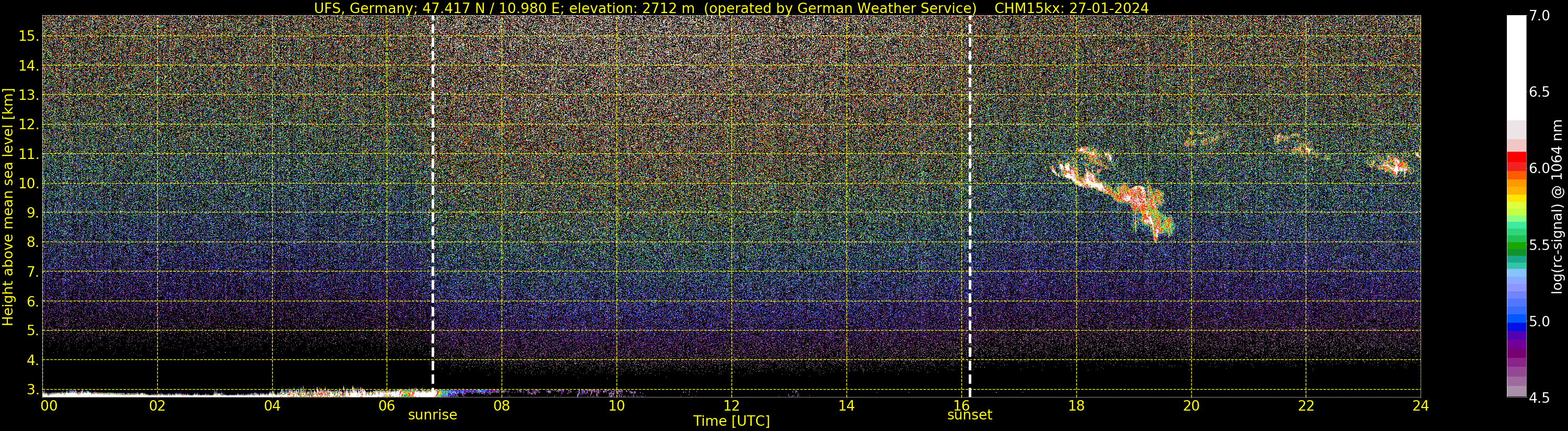
Task: Click the height tick label '14.'
Action: pos(29,66)
